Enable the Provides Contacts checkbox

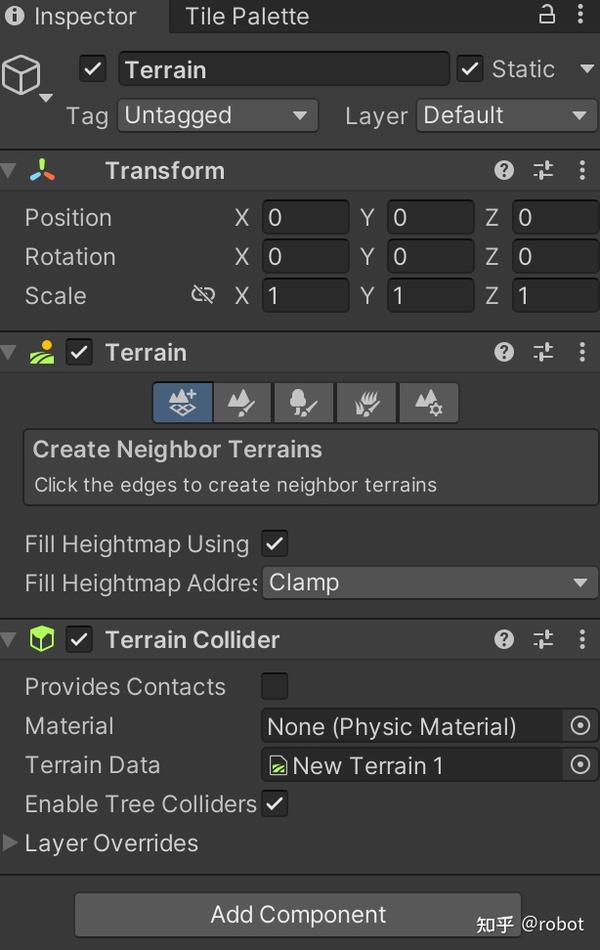click(274, 686)
